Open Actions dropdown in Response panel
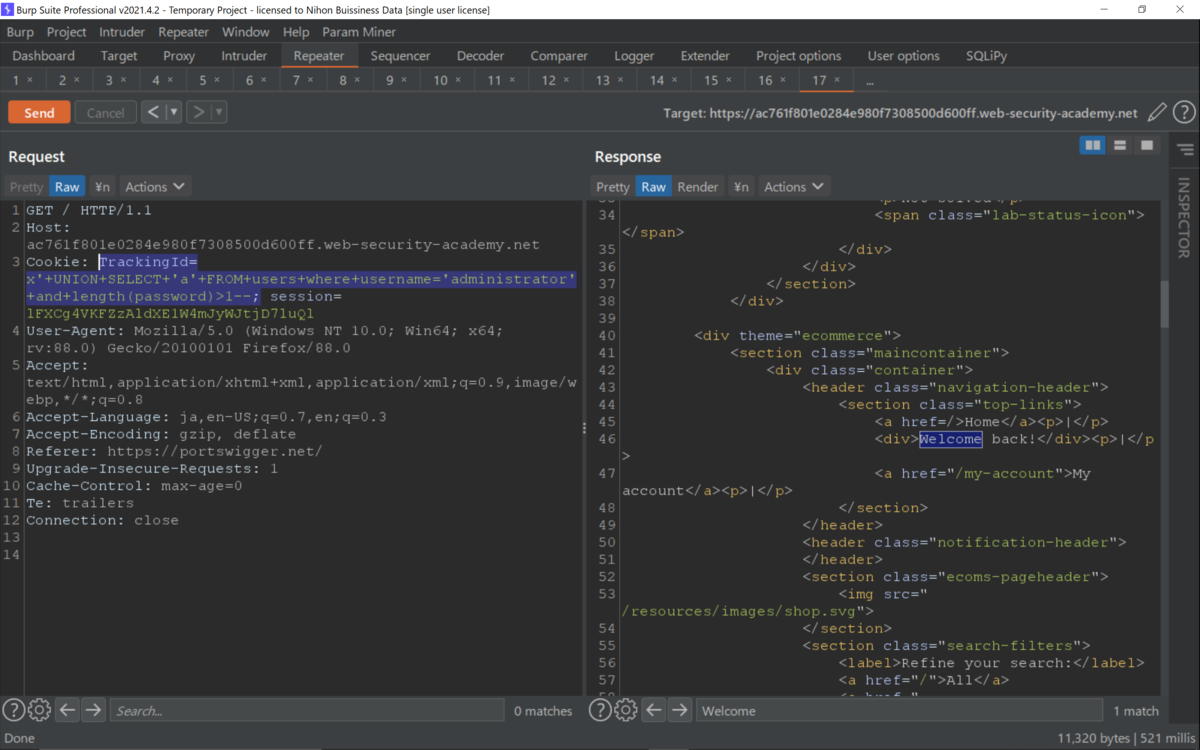The height and width of the screenshot is (750, 1200). [x=794, y=186]
